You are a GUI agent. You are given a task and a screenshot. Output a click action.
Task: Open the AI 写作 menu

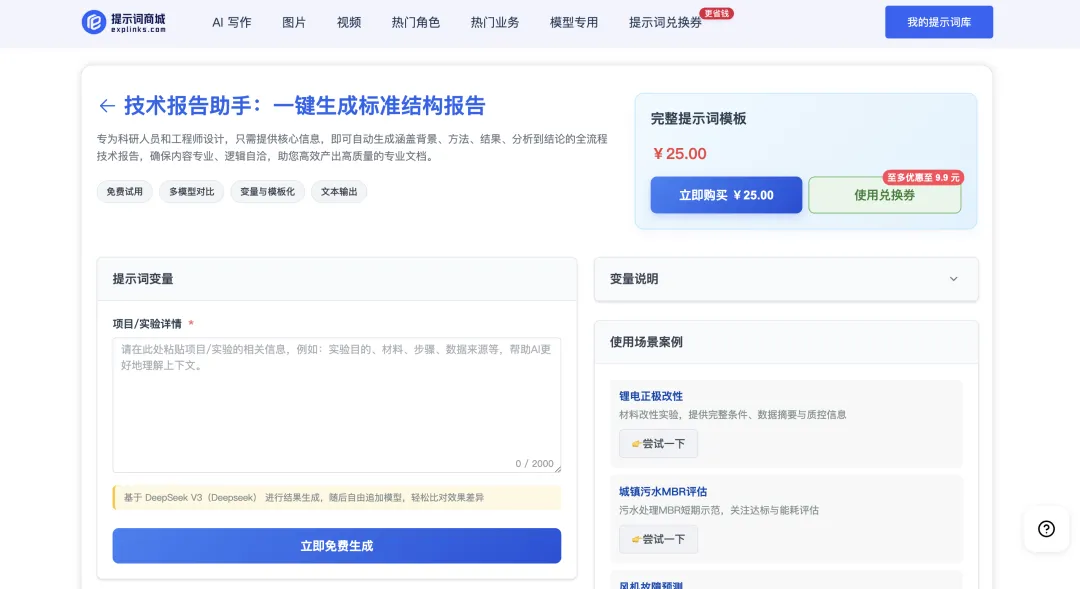click(x=231, y=23)
